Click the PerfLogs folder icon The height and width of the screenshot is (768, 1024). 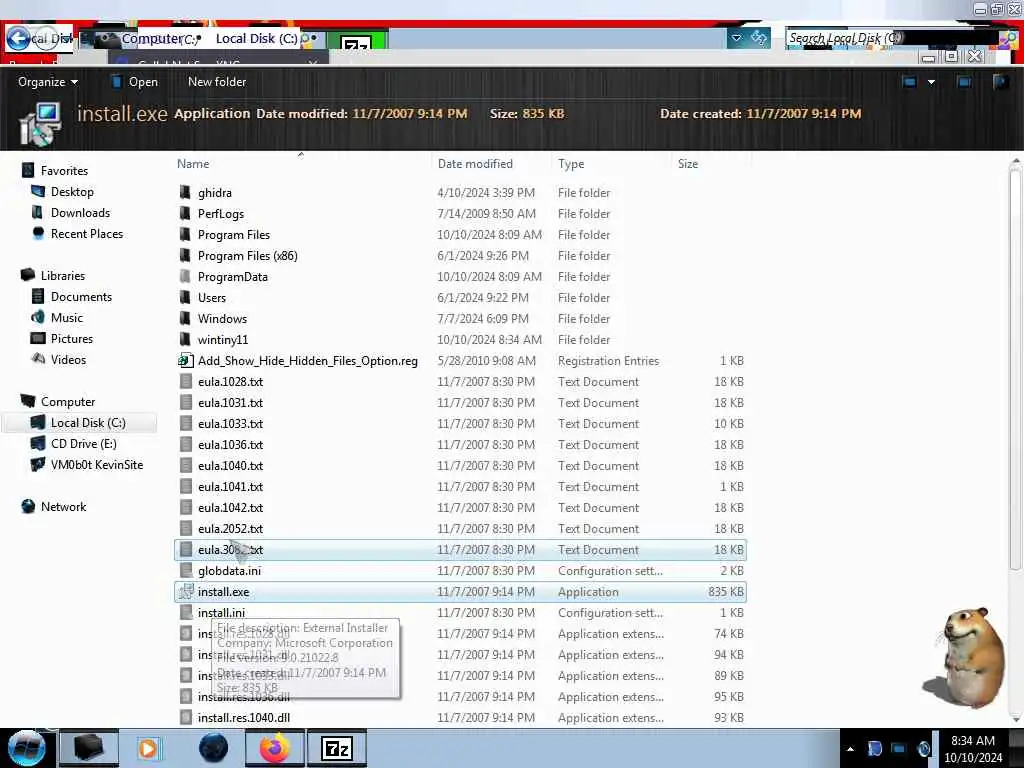pos(185,214)
